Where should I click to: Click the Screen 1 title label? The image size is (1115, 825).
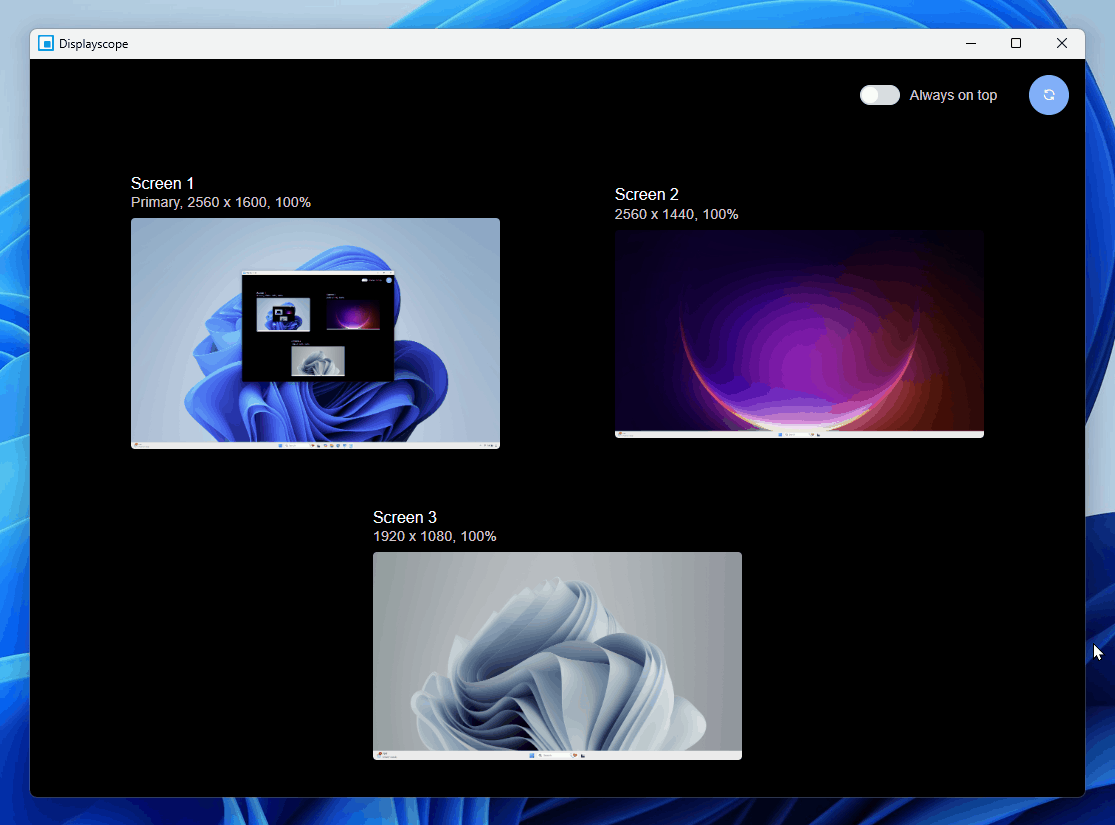tap(162, 183)
